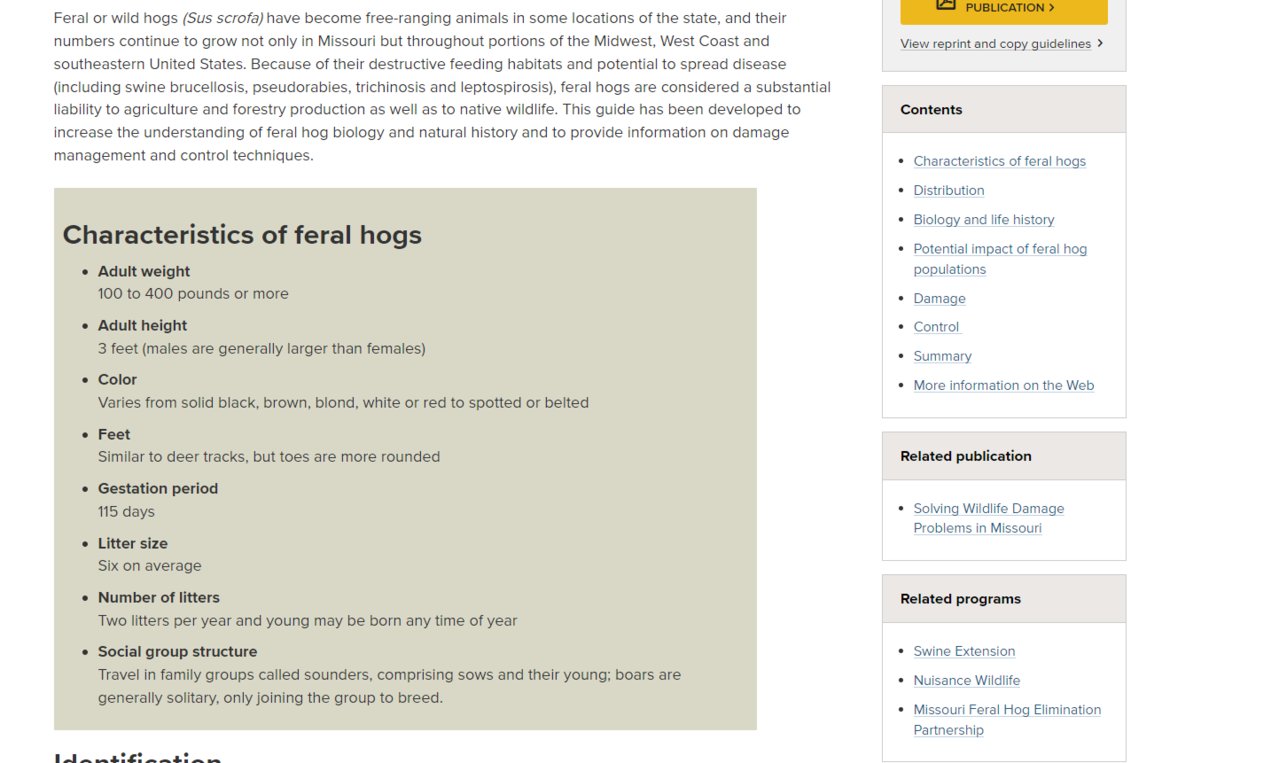The width and height of the screenshot is (1279, 763).
Task: Click the Related publication panel header
Action: pos(1004,456)
